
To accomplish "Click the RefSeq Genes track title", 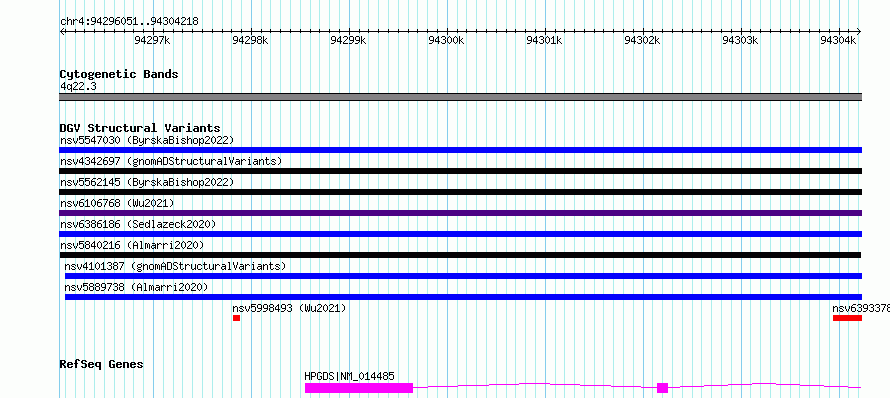I will tap(101, 364).
